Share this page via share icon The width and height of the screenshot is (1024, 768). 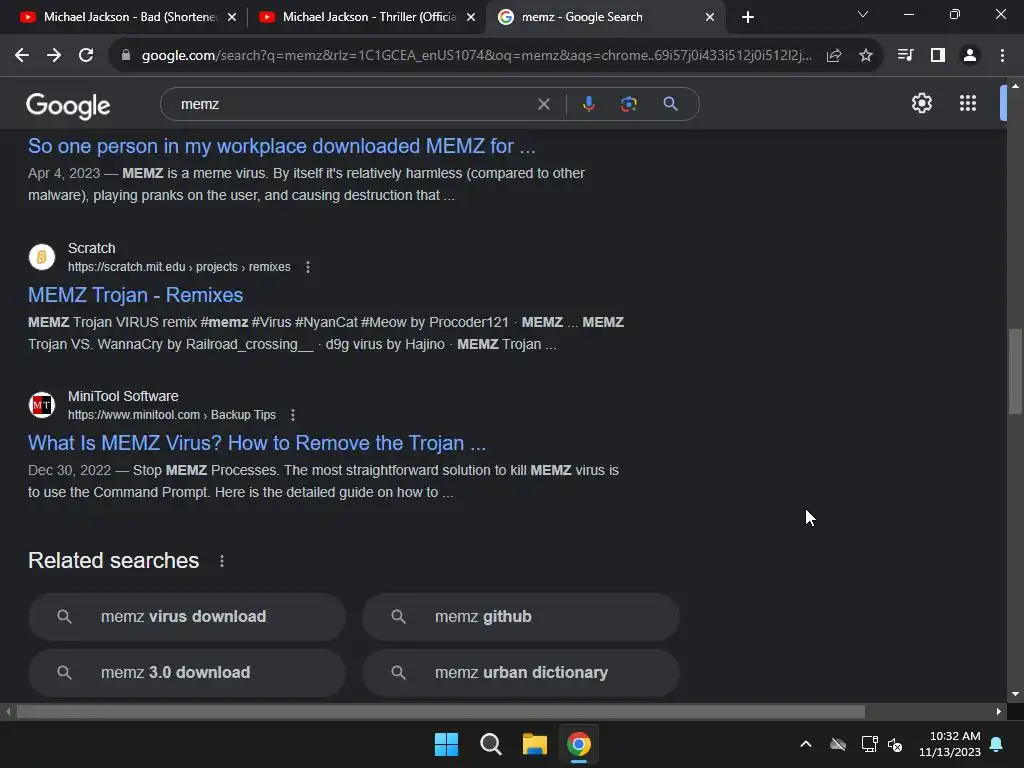pos(833,56)
